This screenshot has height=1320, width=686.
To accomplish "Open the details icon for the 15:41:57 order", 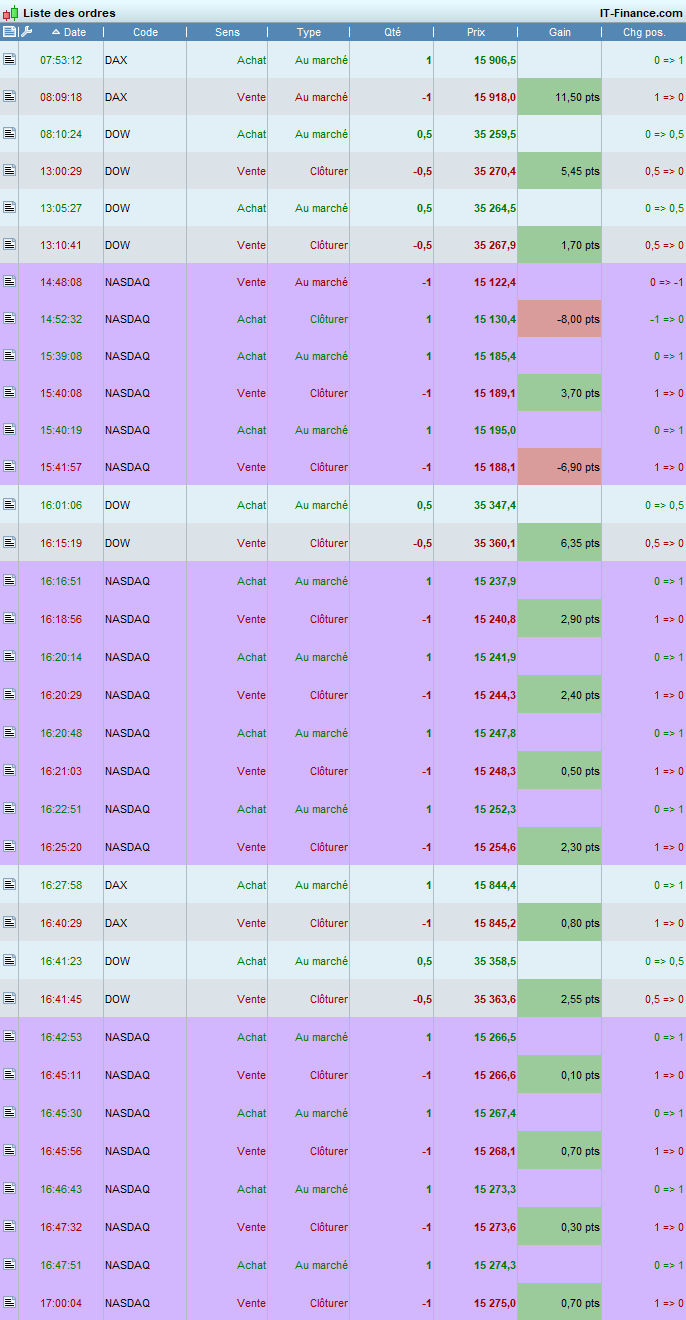I will click(9, 467).
